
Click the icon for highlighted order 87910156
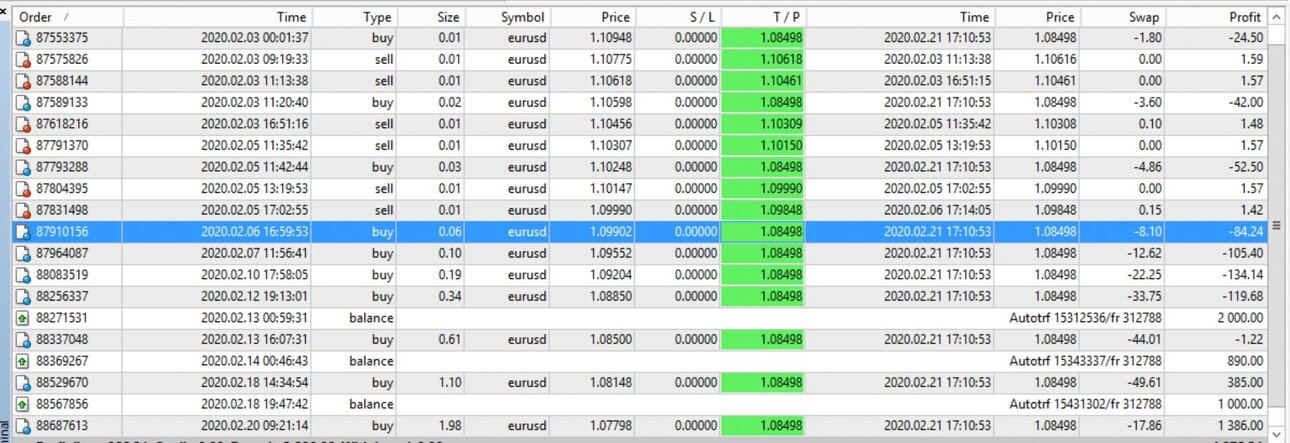click(x=23, y=232)
